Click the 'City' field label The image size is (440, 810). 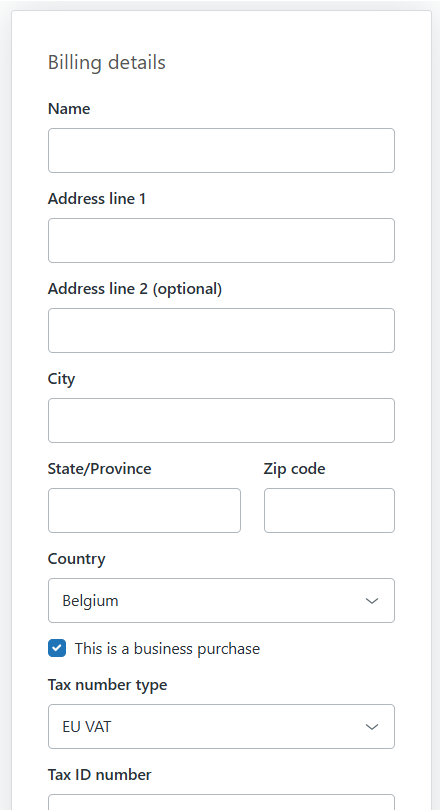point(61,379)
